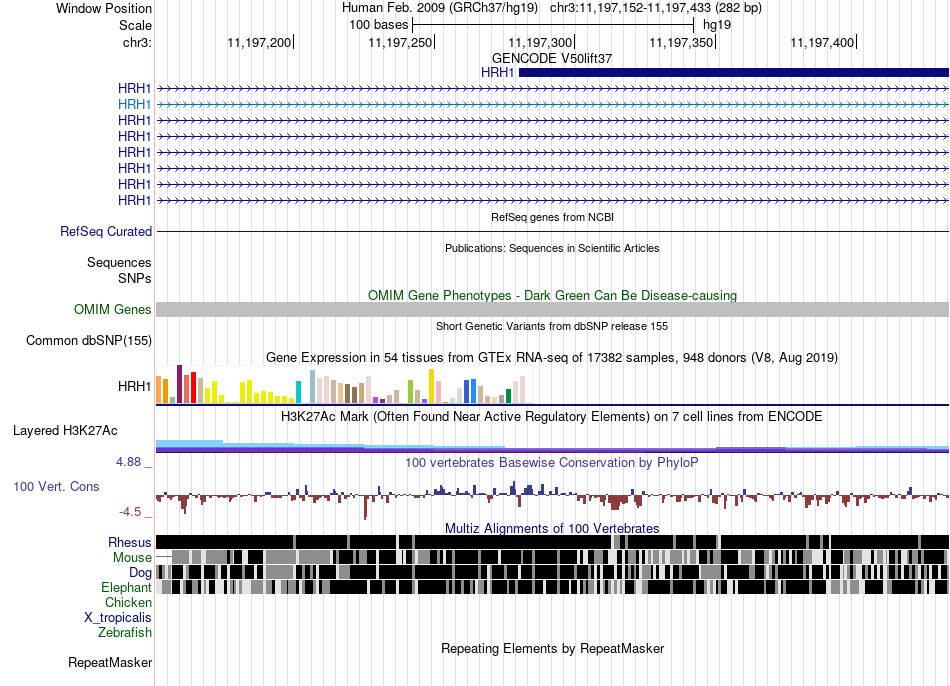
Task: Click the '100 bases' scale bar label
Action: 379,25
